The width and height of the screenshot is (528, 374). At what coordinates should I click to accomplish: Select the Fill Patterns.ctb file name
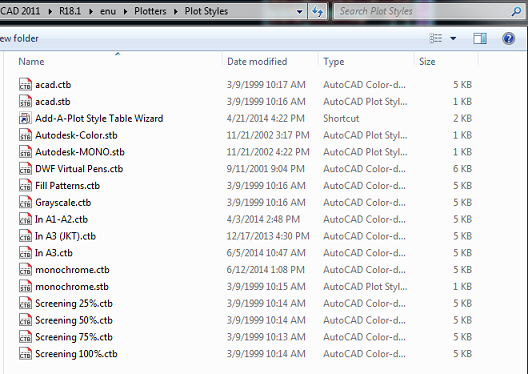click(67, 186)
